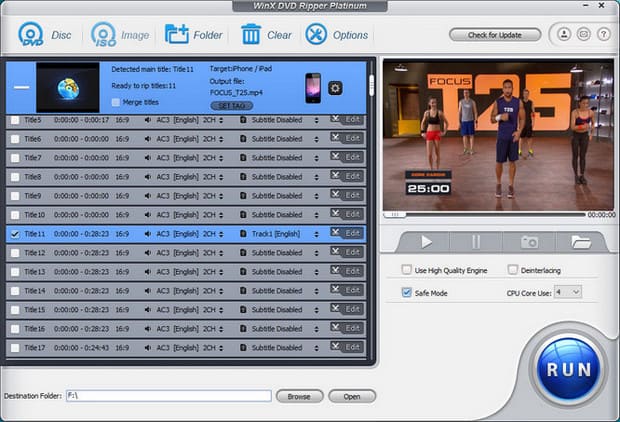Open Title11 subtitle track selector
Screen dimensions: 620x422
(316, 234)
